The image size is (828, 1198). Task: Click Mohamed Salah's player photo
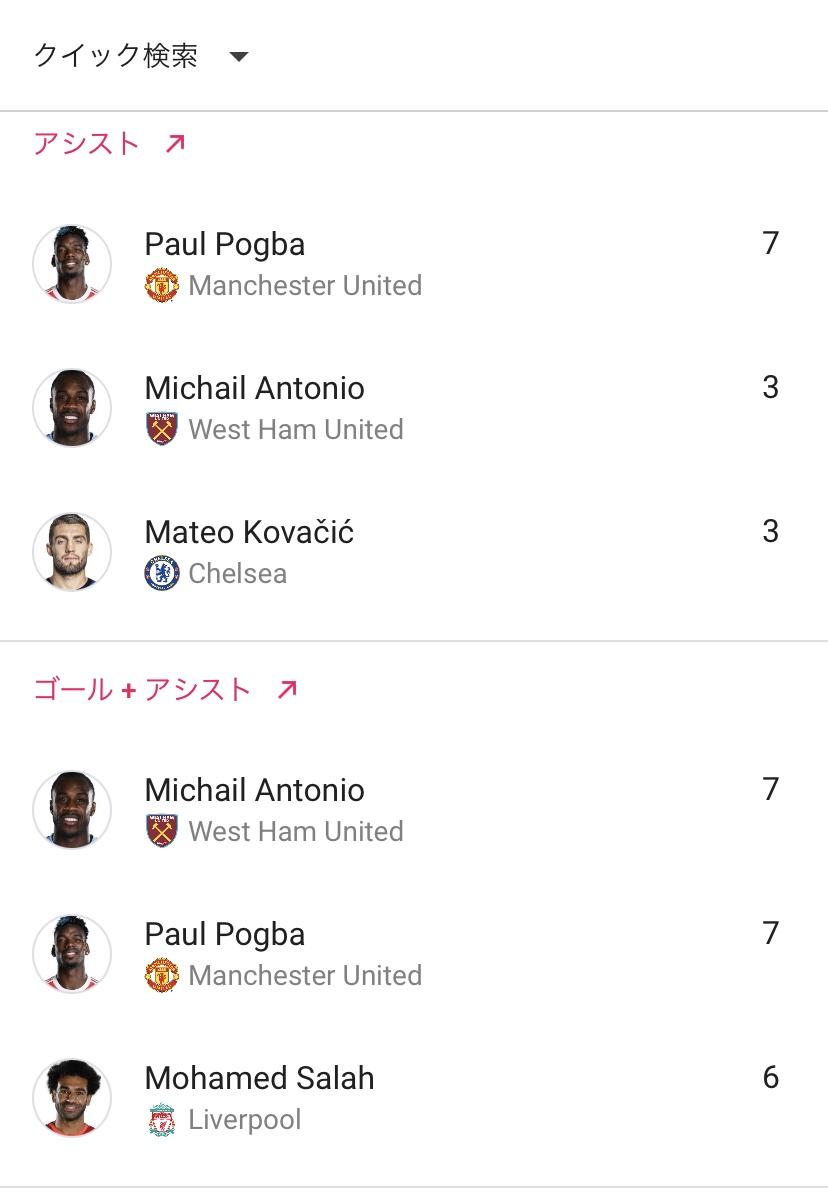click(72, 1098)
